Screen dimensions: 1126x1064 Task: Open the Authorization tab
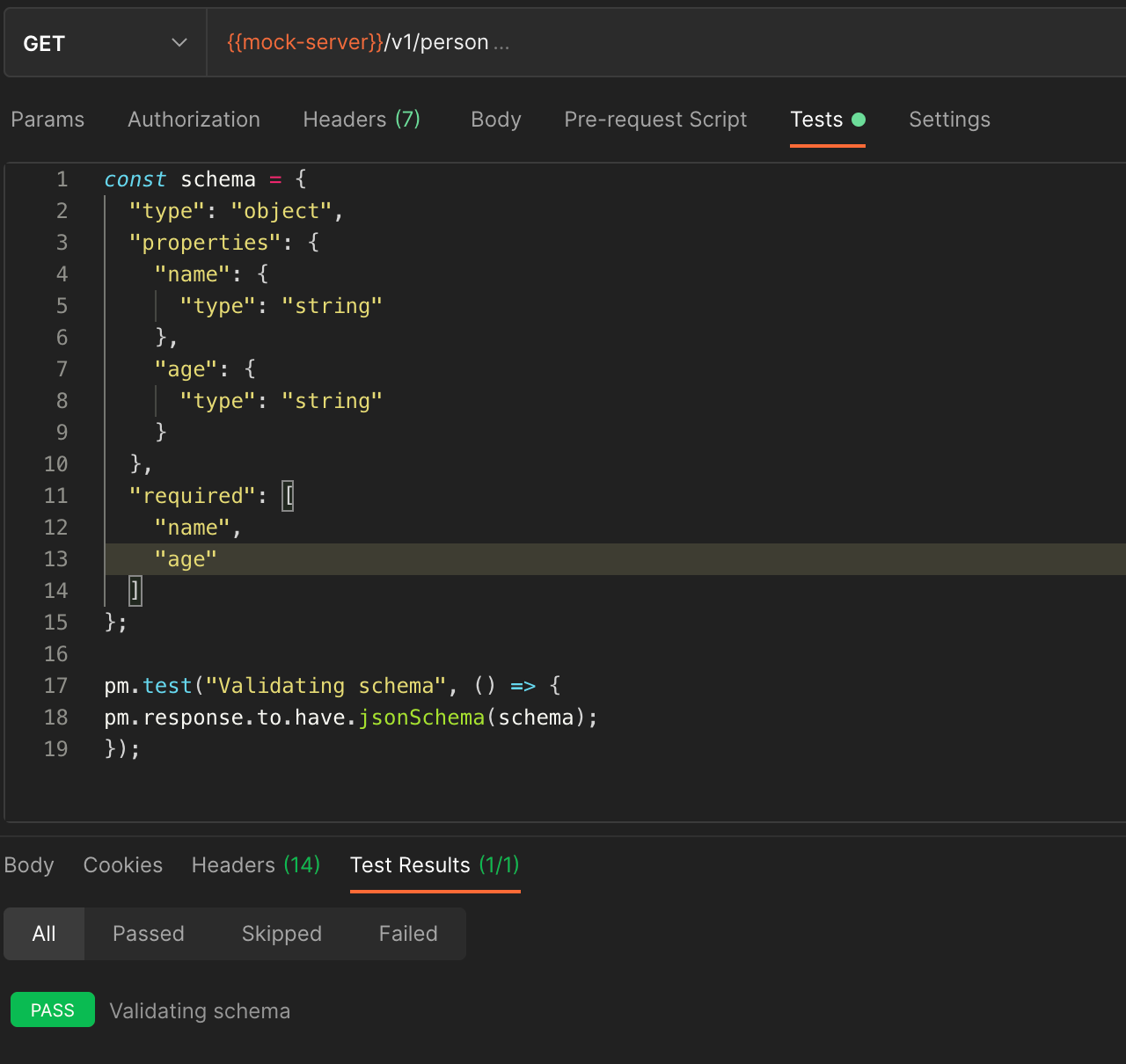click(194, 120)
